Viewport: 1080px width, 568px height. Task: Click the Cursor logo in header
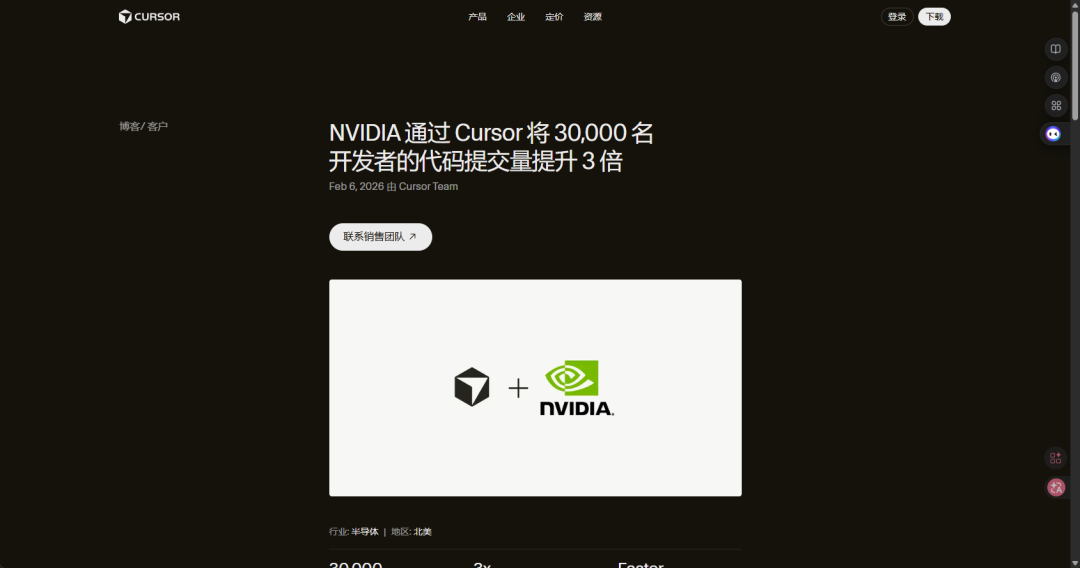(x=149, y=17)
